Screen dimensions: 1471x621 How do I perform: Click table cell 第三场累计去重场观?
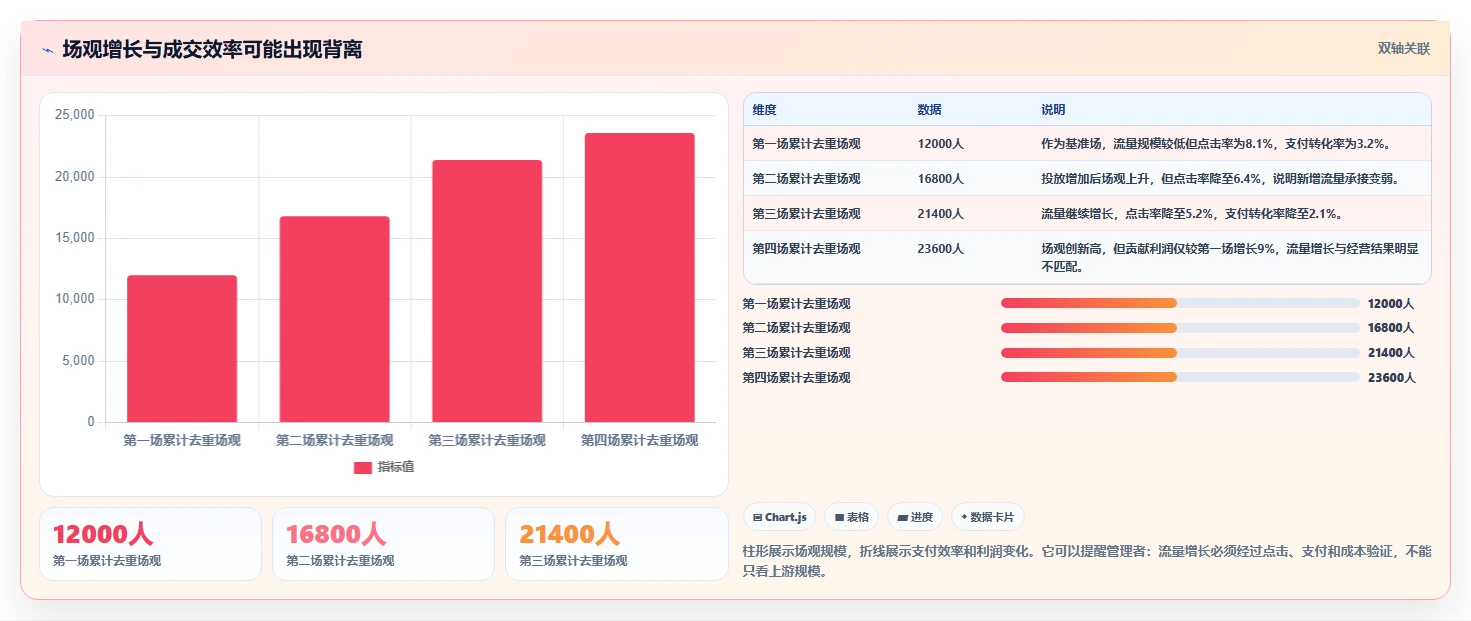click(806, 214)
